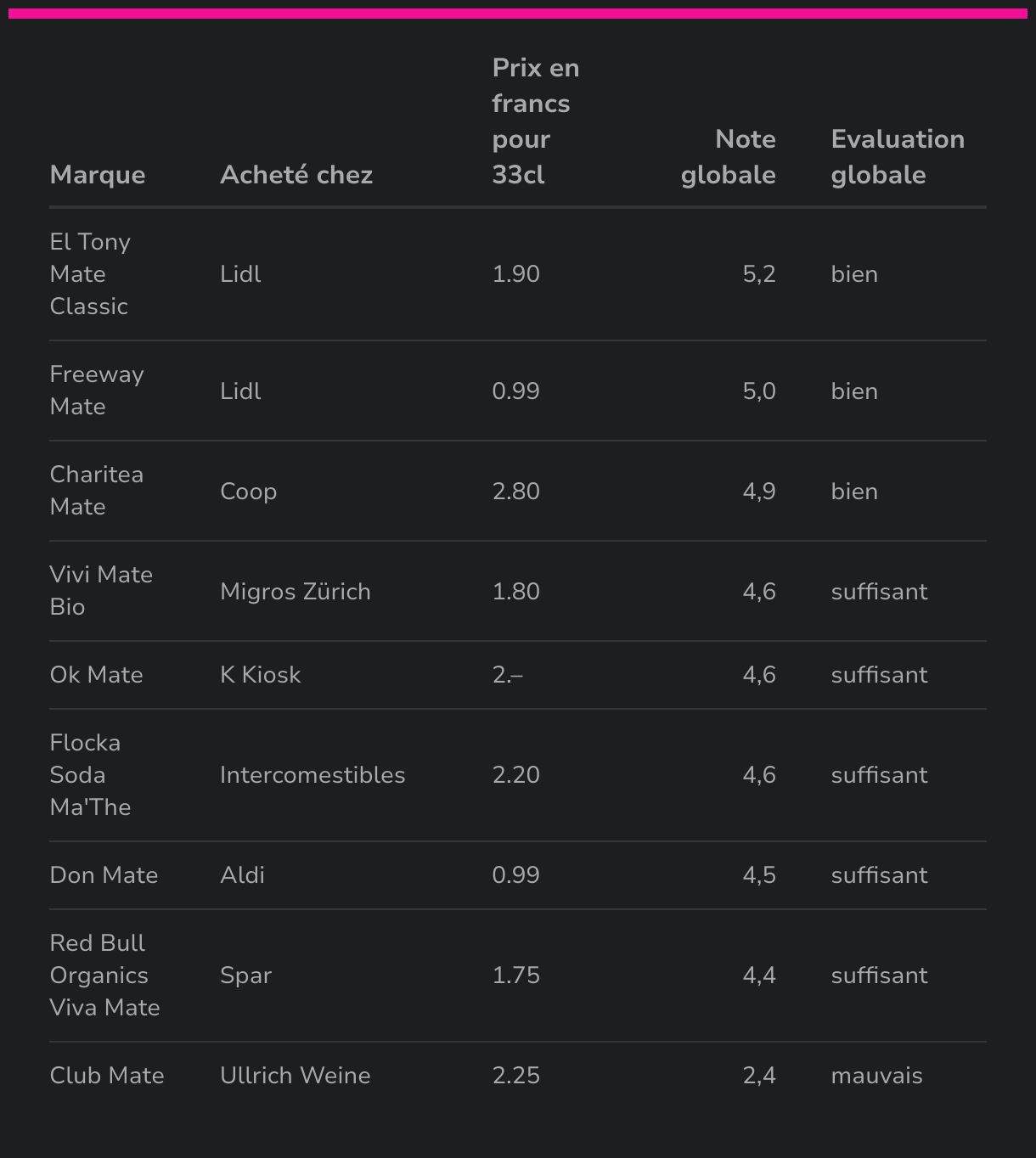Image resolution: width=1036 pixels, height=1158 pixels.
Task: Click the Intercomestibles store cell
Action: click(312, 775)
